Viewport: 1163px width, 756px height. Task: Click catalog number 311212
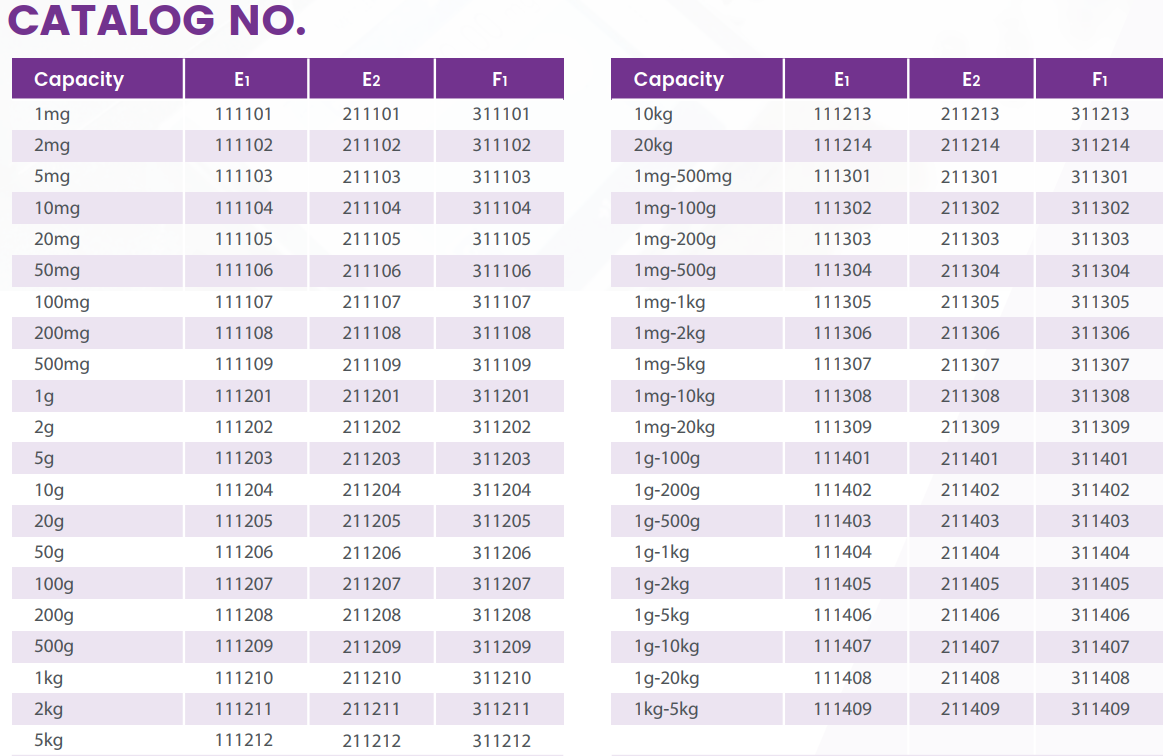pos(501,741)
